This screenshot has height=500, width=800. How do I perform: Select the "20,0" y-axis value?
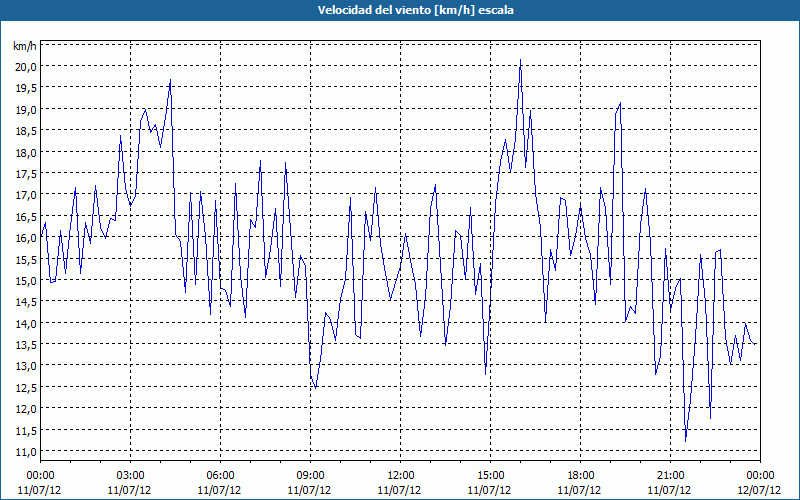(26, 67)
